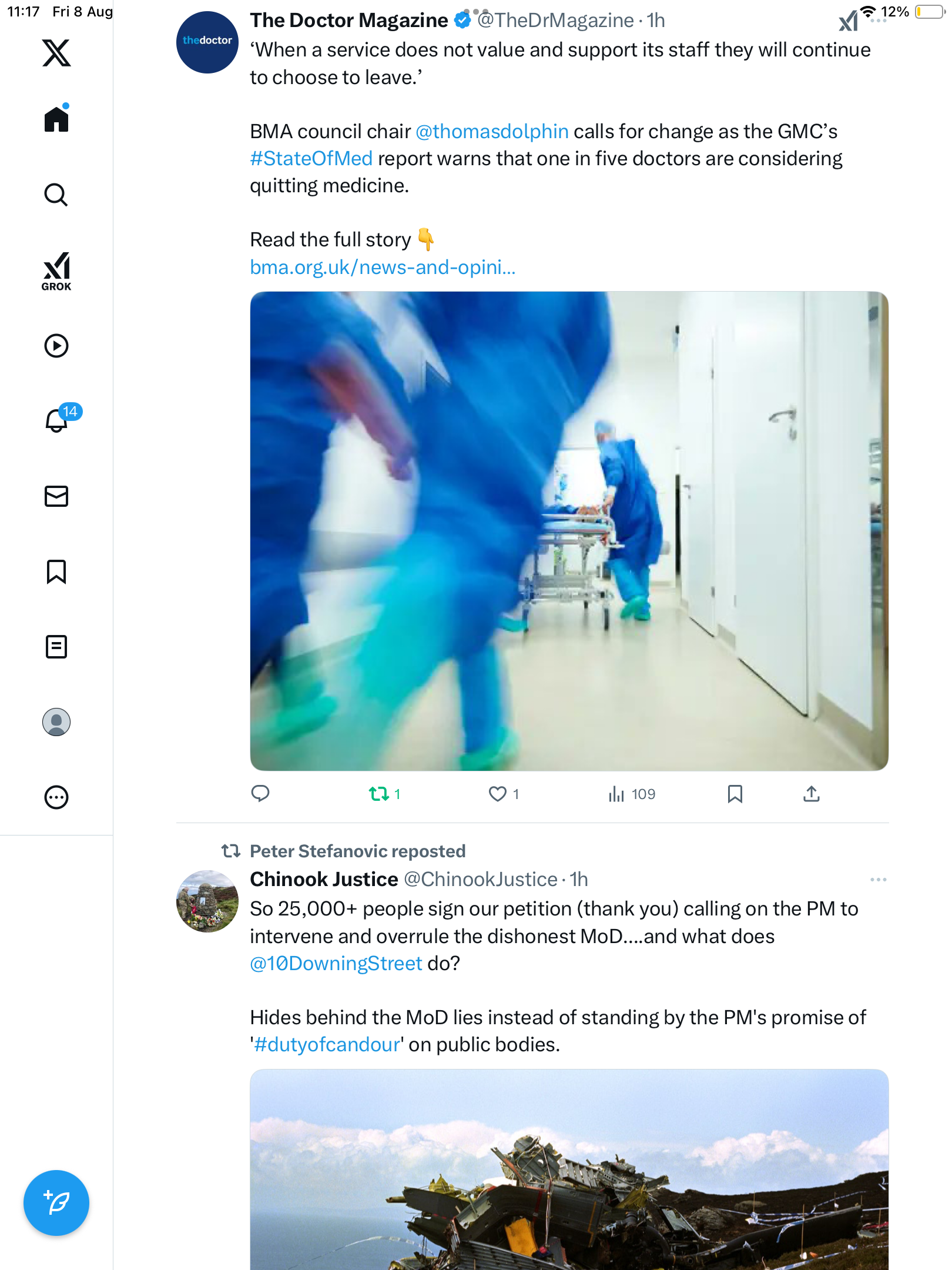This screenshot has height=1270, width=952.
Task: Open the Lists icon in sidebar
Action: tap(56, 647)
